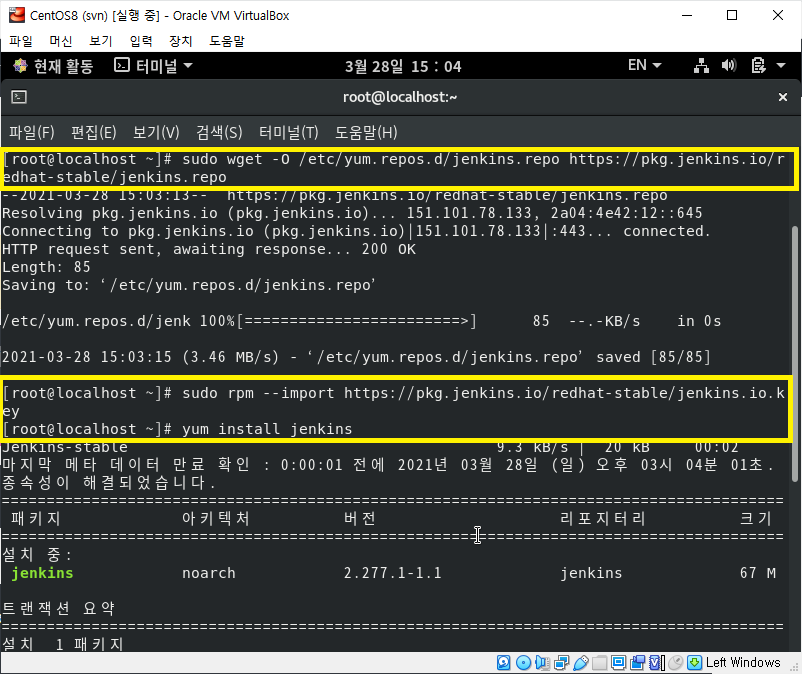802x674 pixels.
Task: Click the GNOME activities logo icon
Action: pyautogui.click(x=20, y=65)
